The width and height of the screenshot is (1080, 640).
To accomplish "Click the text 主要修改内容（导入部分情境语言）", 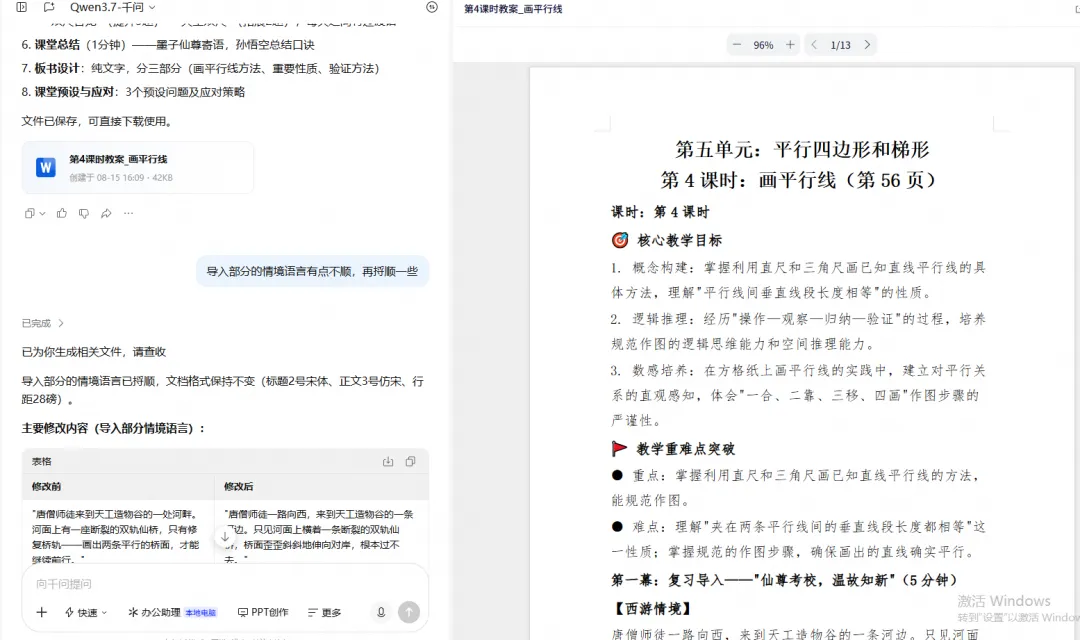I will [114, 429].
